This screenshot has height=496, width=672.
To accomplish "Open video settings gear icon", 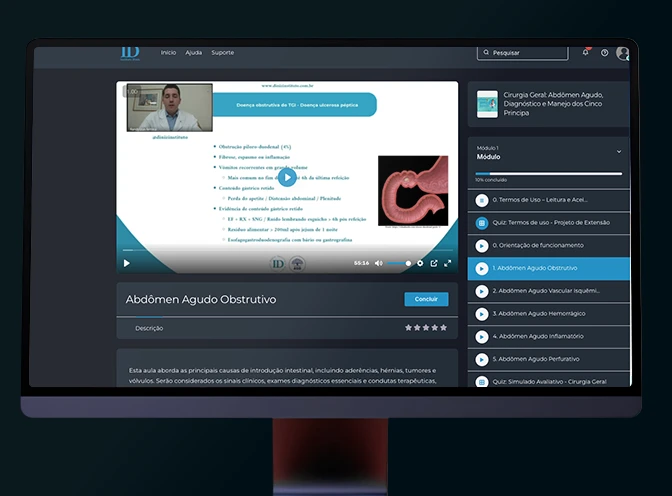I will tap(420, 263).
